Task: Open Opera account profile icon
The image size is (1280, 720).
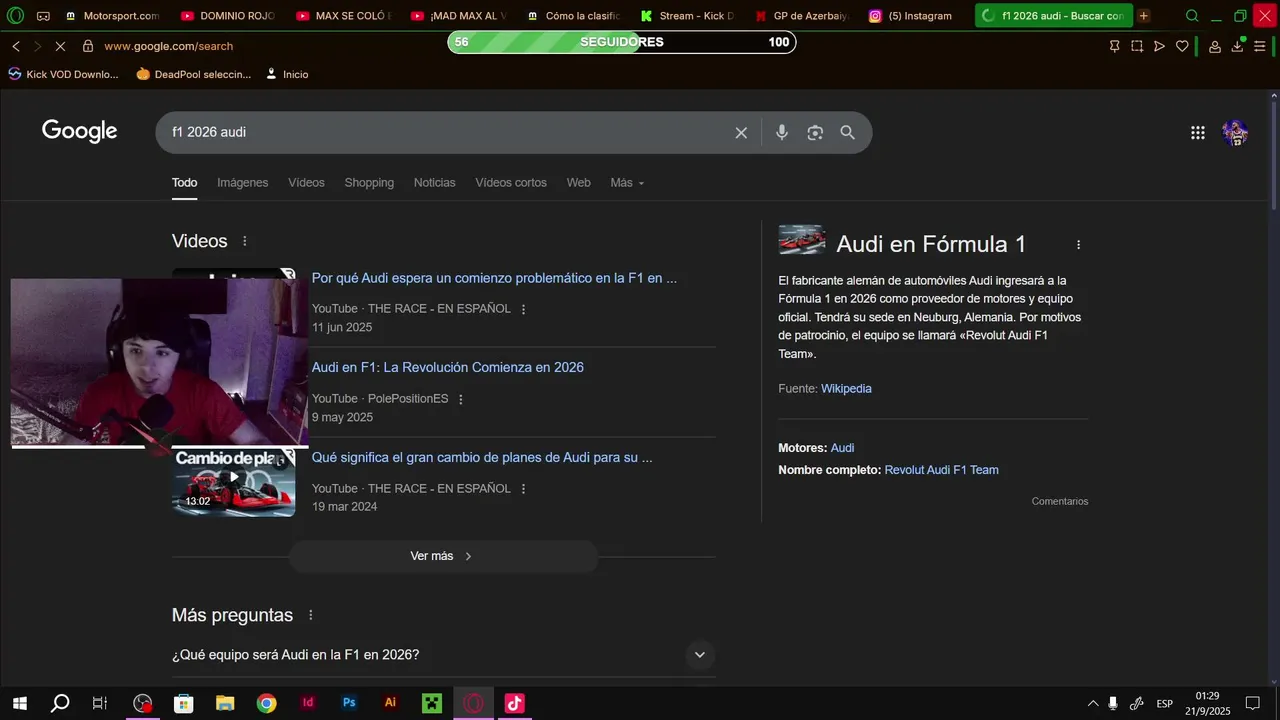Action: click(1215, 46)
